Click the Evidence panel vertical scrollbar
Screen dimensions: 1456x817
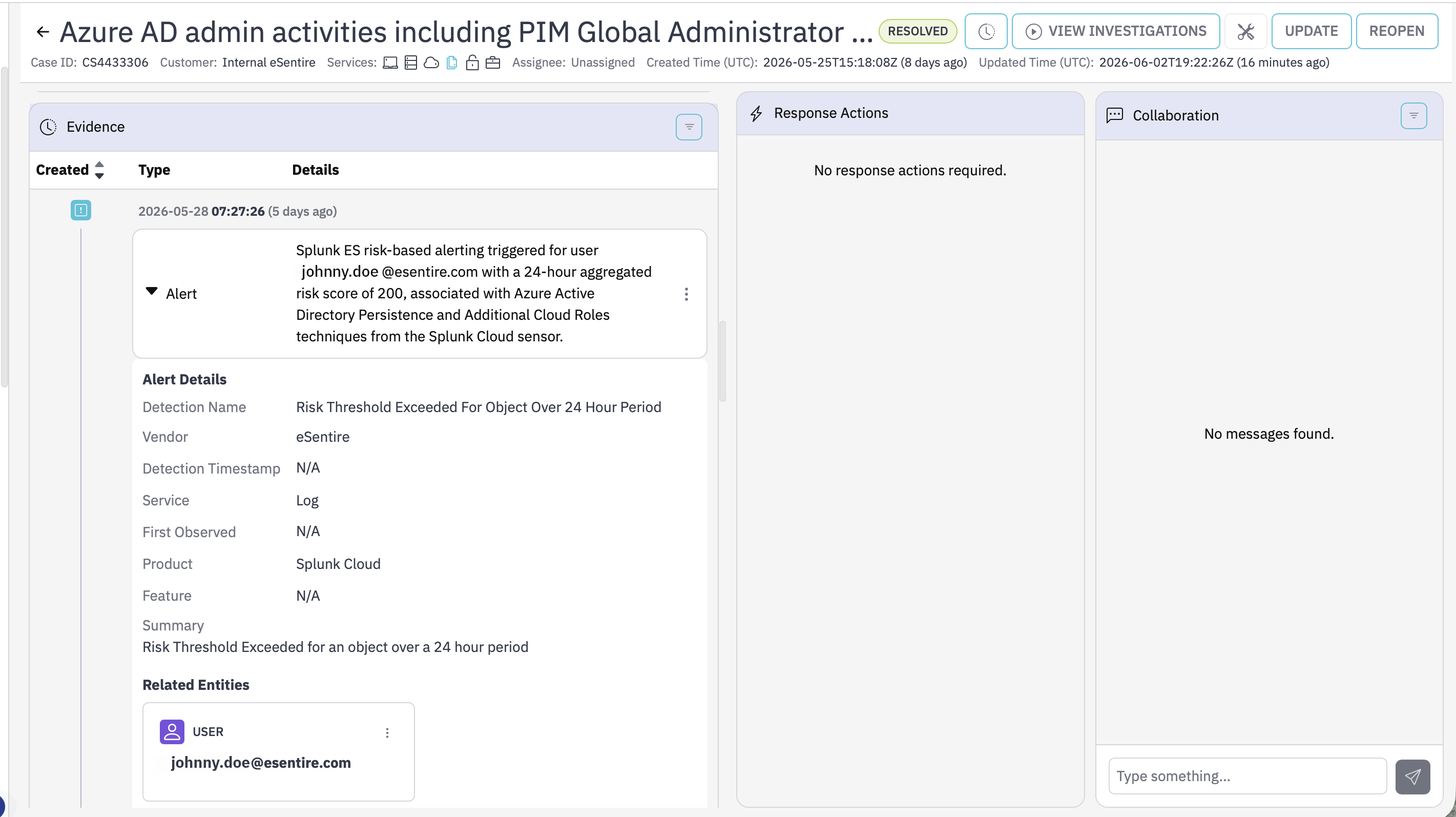point(722,361)
